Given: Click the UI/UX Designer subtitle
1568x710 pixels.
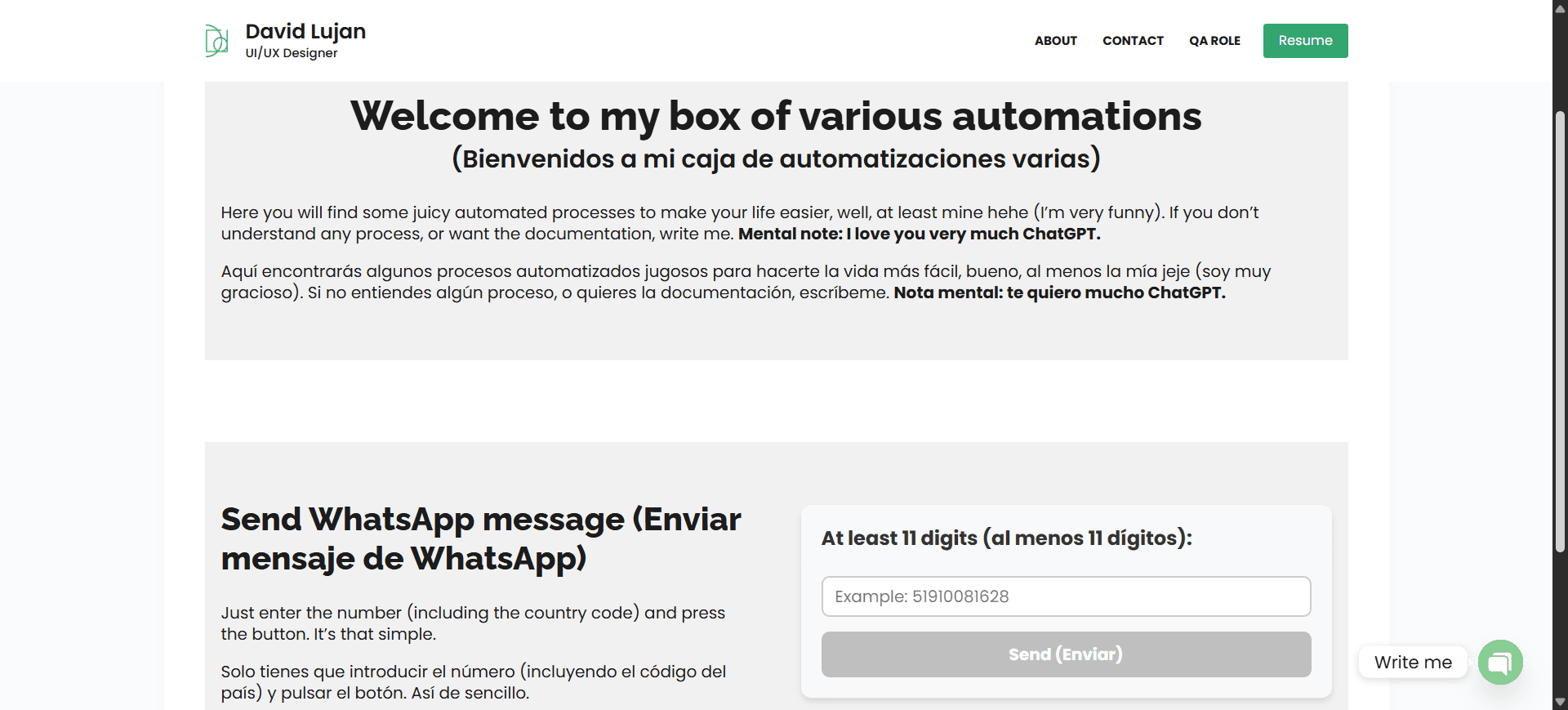Looking at the screenshot, I should tap(292, 53).
